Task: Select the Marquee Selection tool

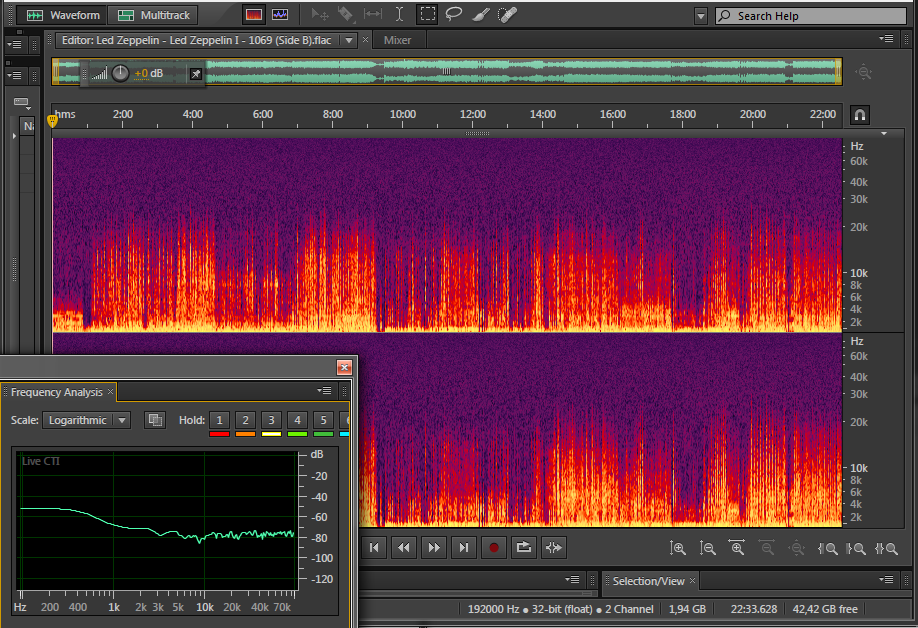Action: [x=427, y=15]
